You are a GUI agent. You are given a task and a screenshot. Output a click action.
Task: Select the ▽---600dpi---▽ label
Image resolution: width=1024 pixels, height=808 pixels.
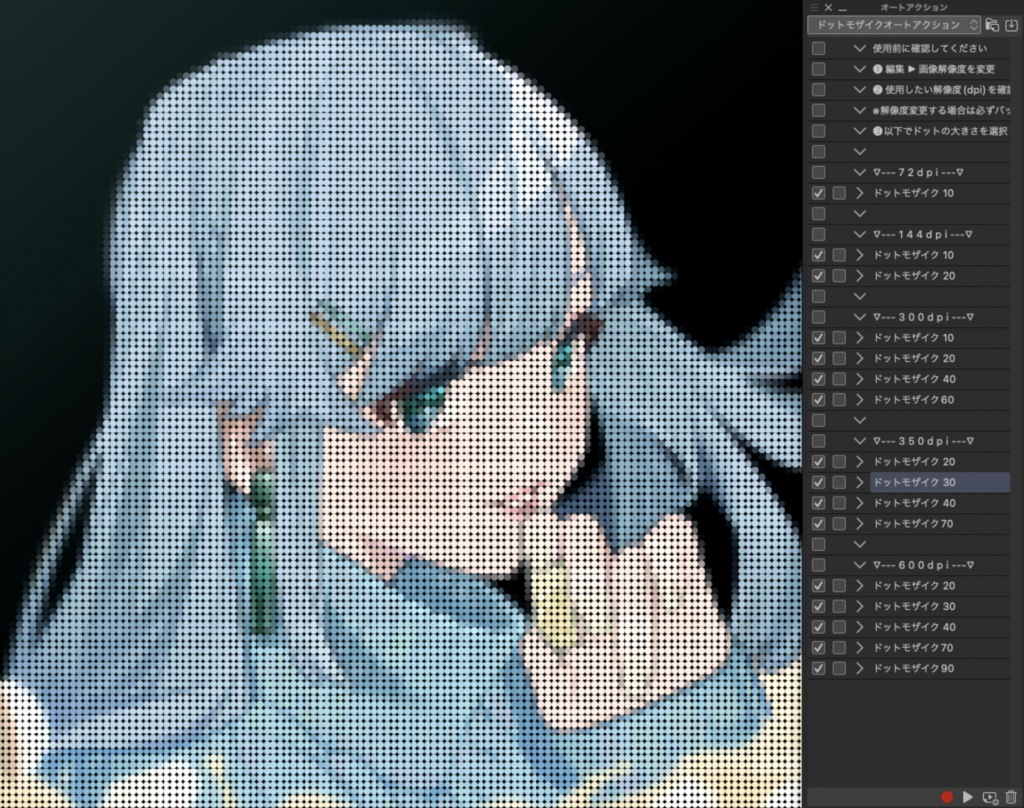(923, 565)
